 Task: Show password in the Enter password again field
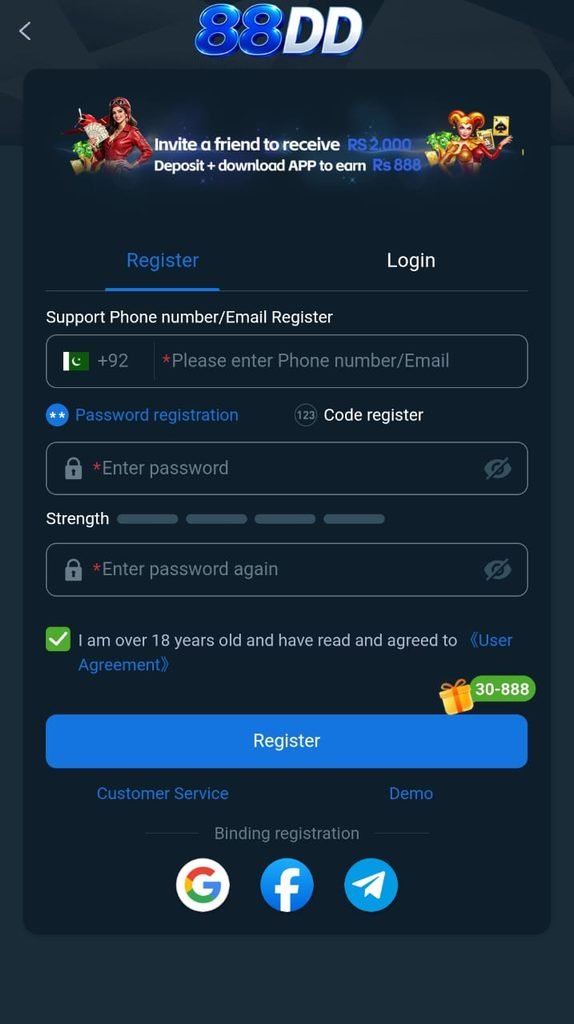click(498, 569)
